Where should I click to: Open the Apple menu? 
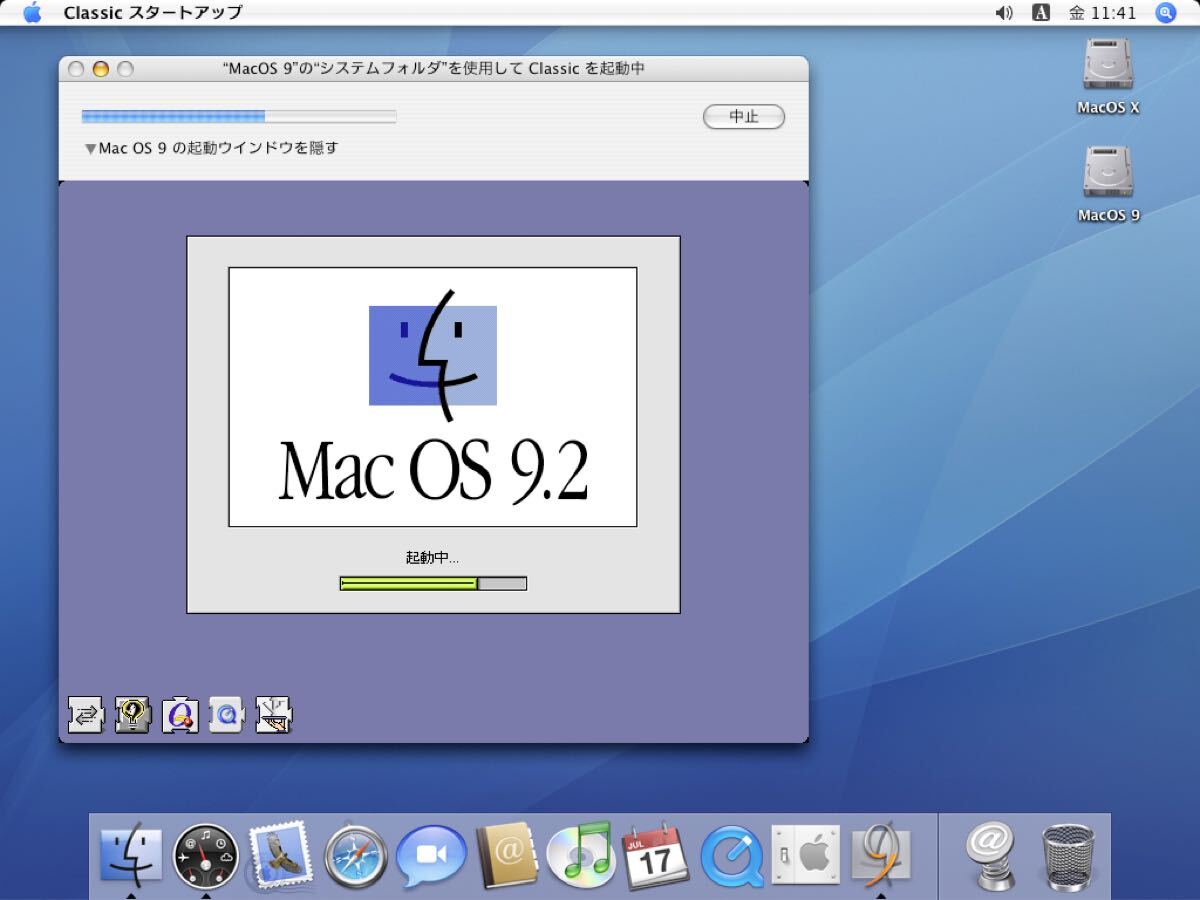pyautogui.click(x=33, y=13)
